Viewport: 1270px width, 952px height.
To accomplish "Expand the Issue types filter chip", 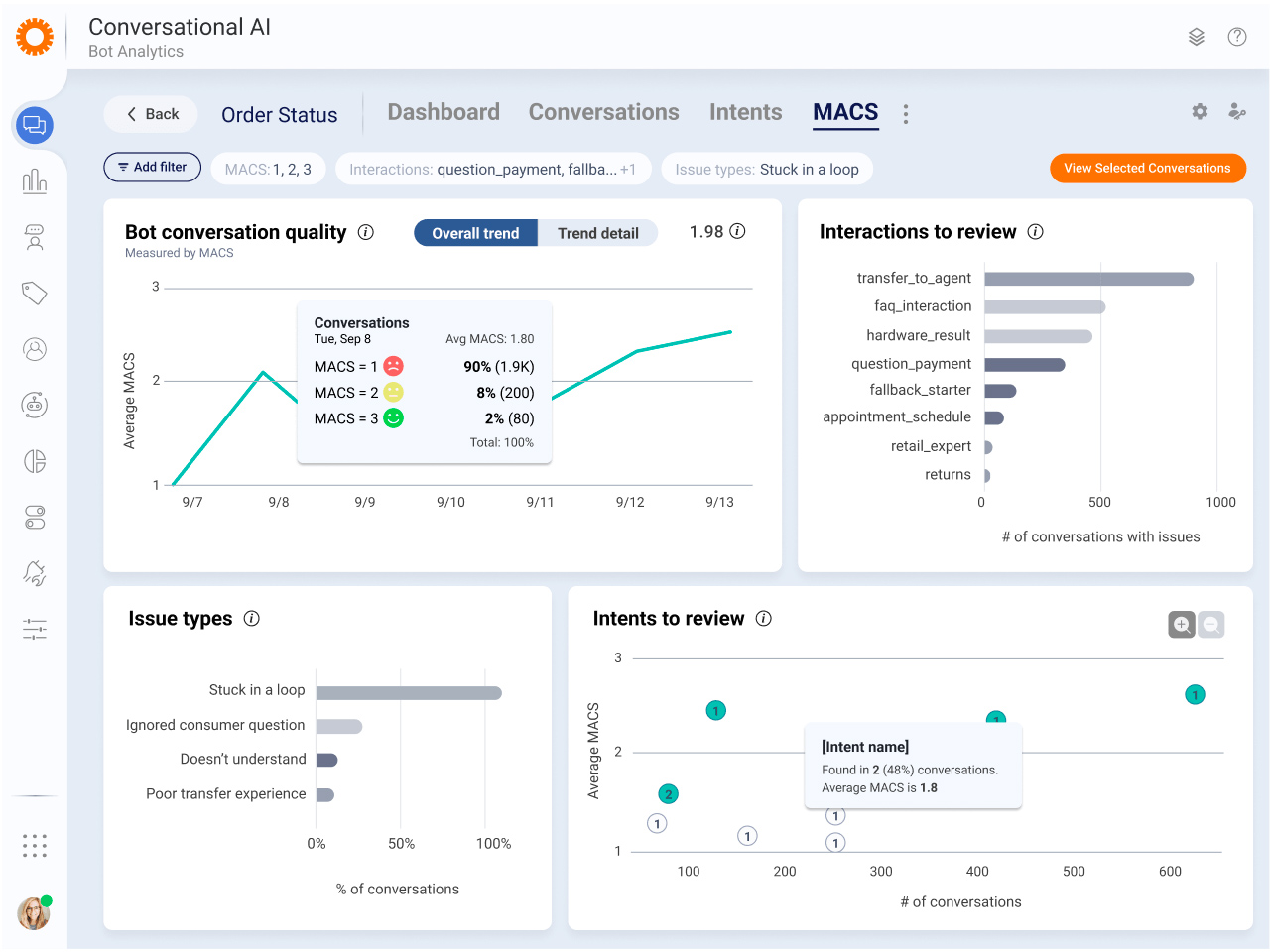I will [x=766, y=170].
